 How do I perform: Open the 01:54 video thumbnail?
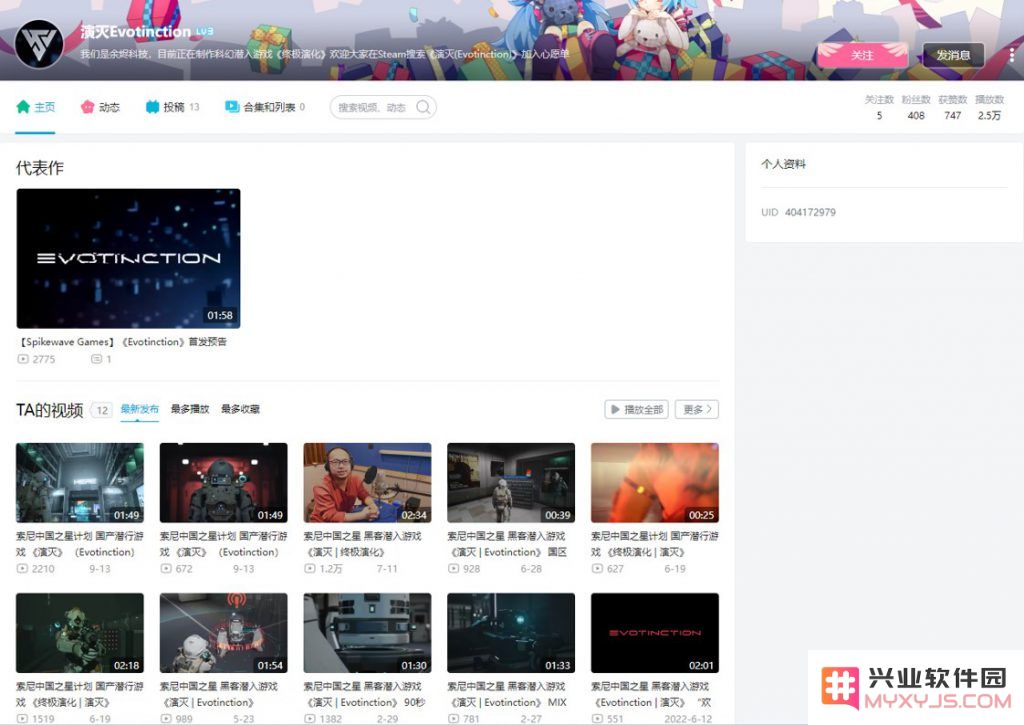tap(223, 633)
